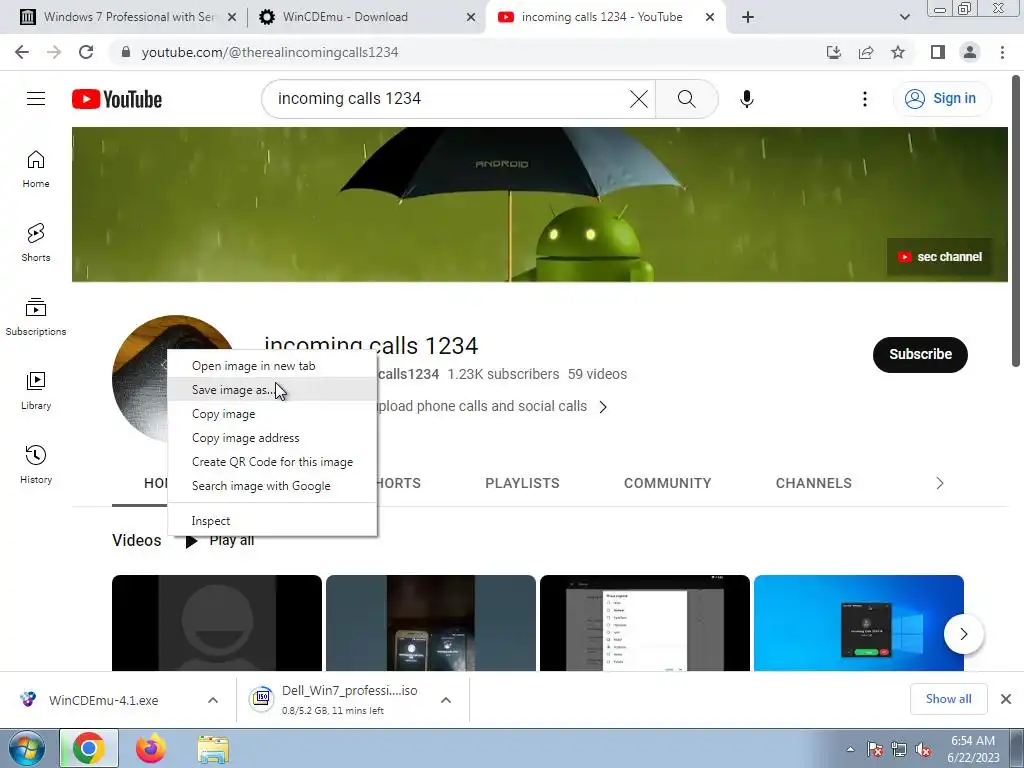1024x768 pixels.
Task: Choose Copy image address
Action: (272, 438)
